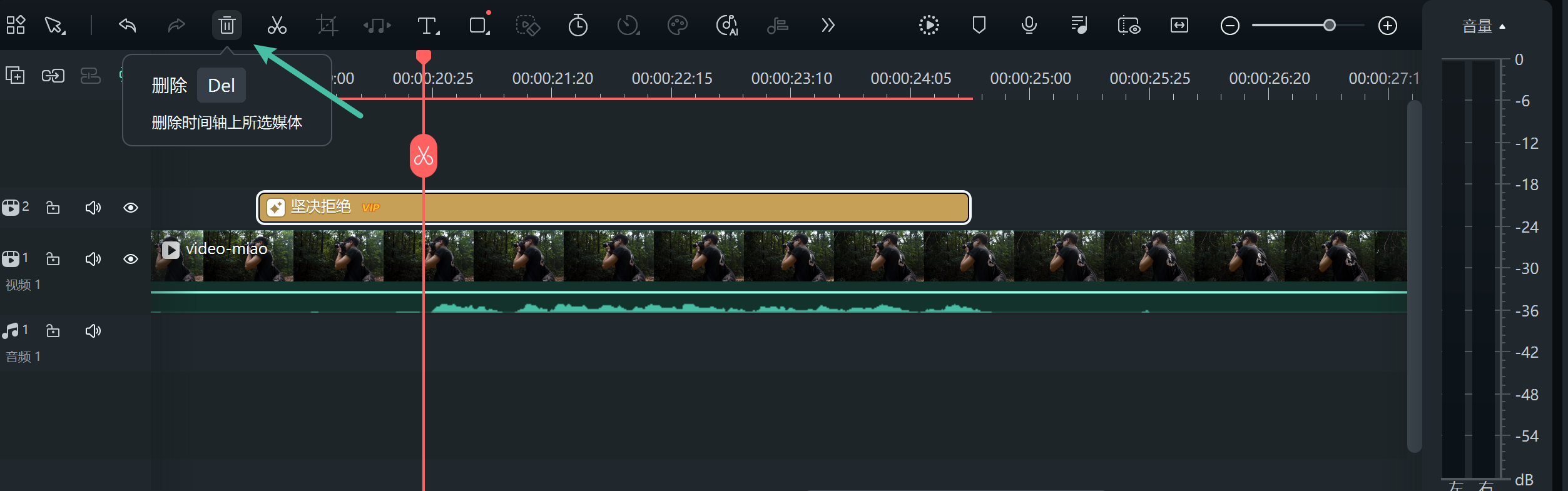The width and height of the screenshot is (1568, 491).
Task: Mute video track 2
Action: pyautogui.click(x=93, y=208)
